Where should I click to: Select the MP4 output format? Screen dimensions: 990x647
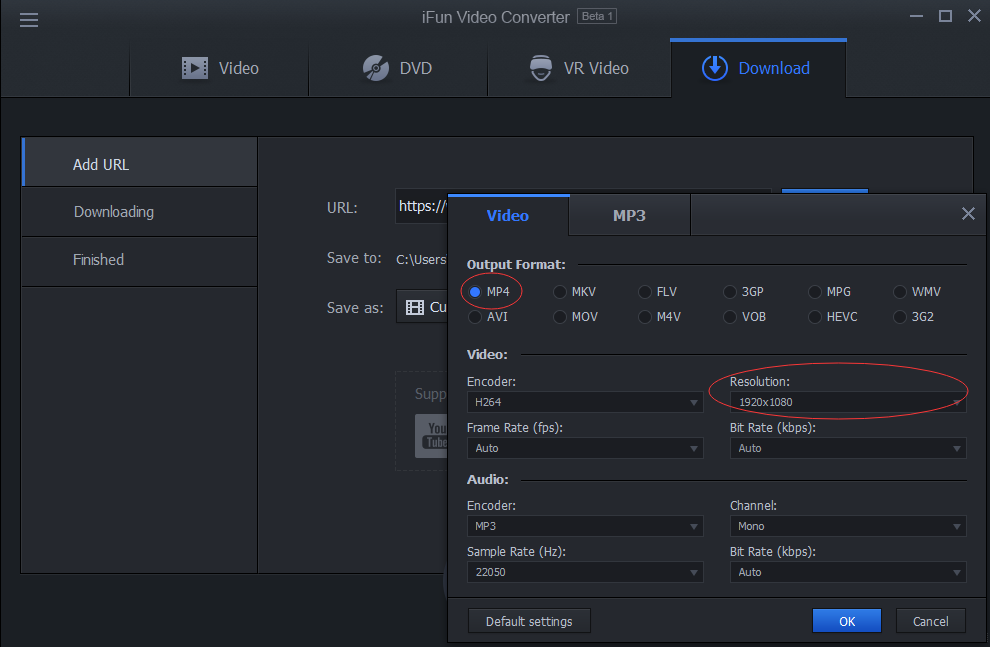[x=475, y=292]
